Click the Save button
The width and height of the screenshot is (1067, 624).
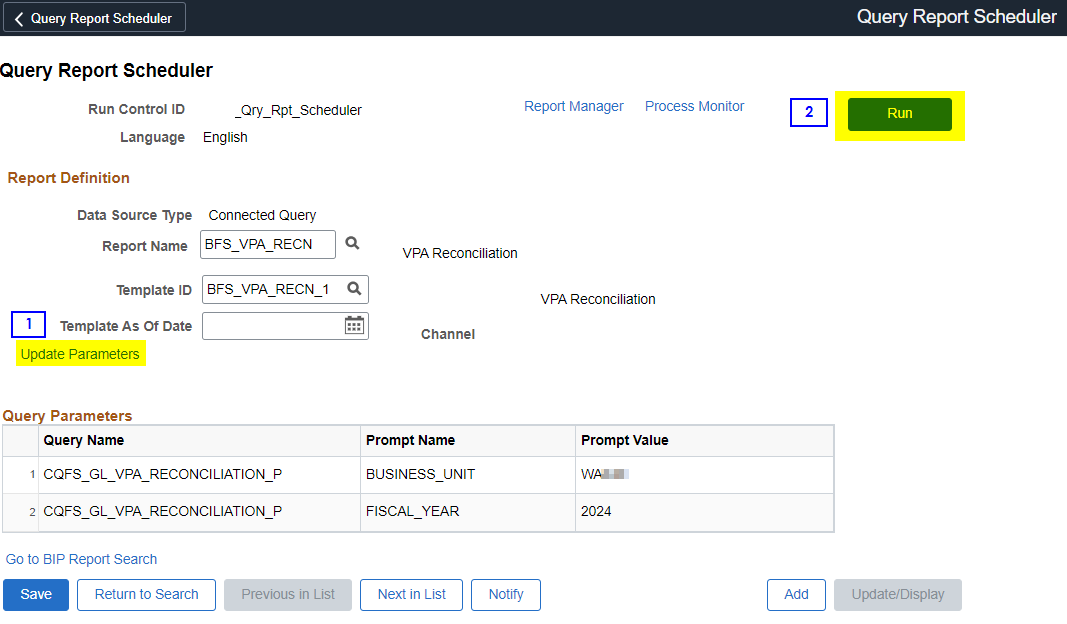click(36, 594)
